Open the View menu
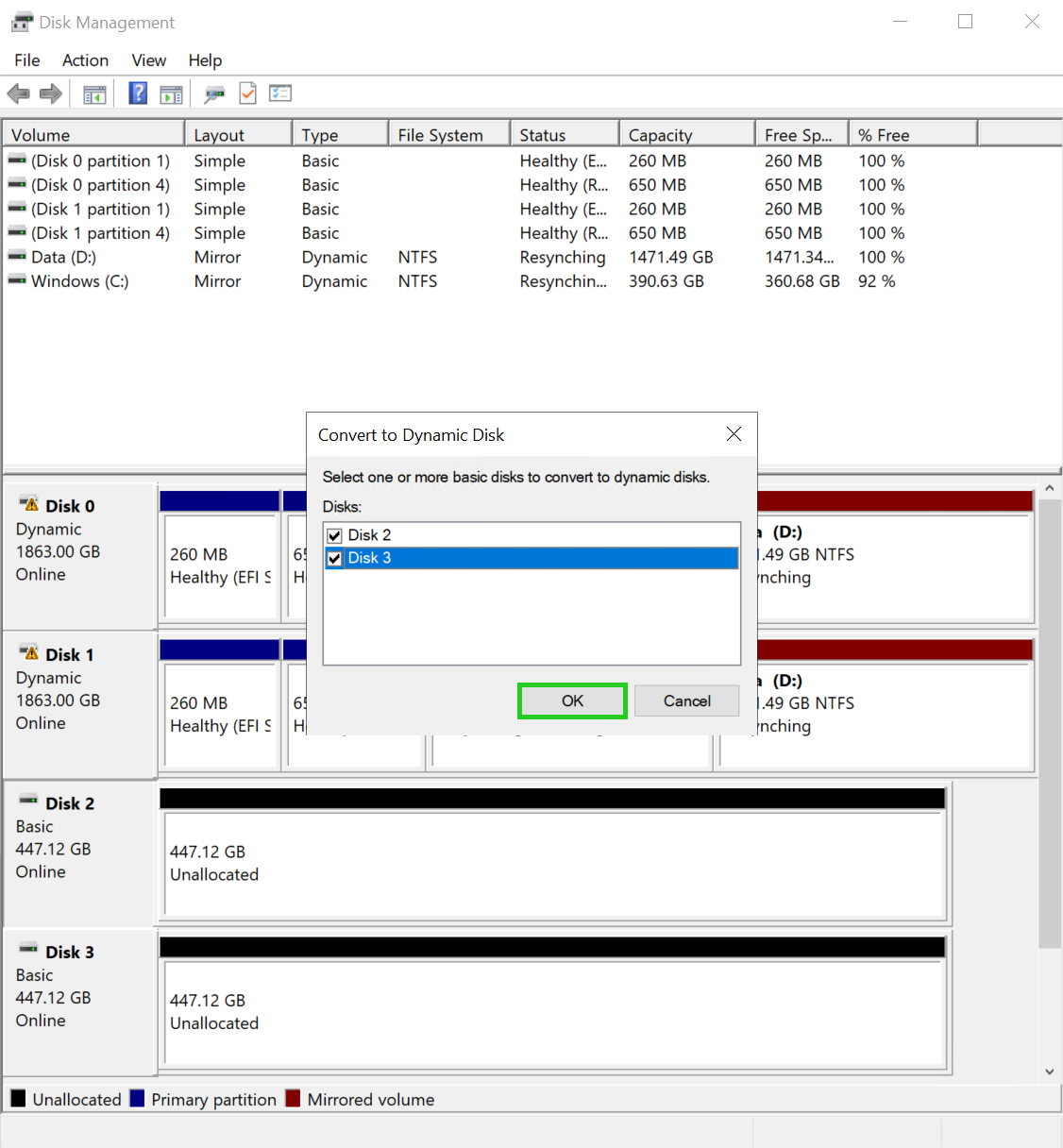This screenshot has height=1148, width=1063. pos(148,59)
